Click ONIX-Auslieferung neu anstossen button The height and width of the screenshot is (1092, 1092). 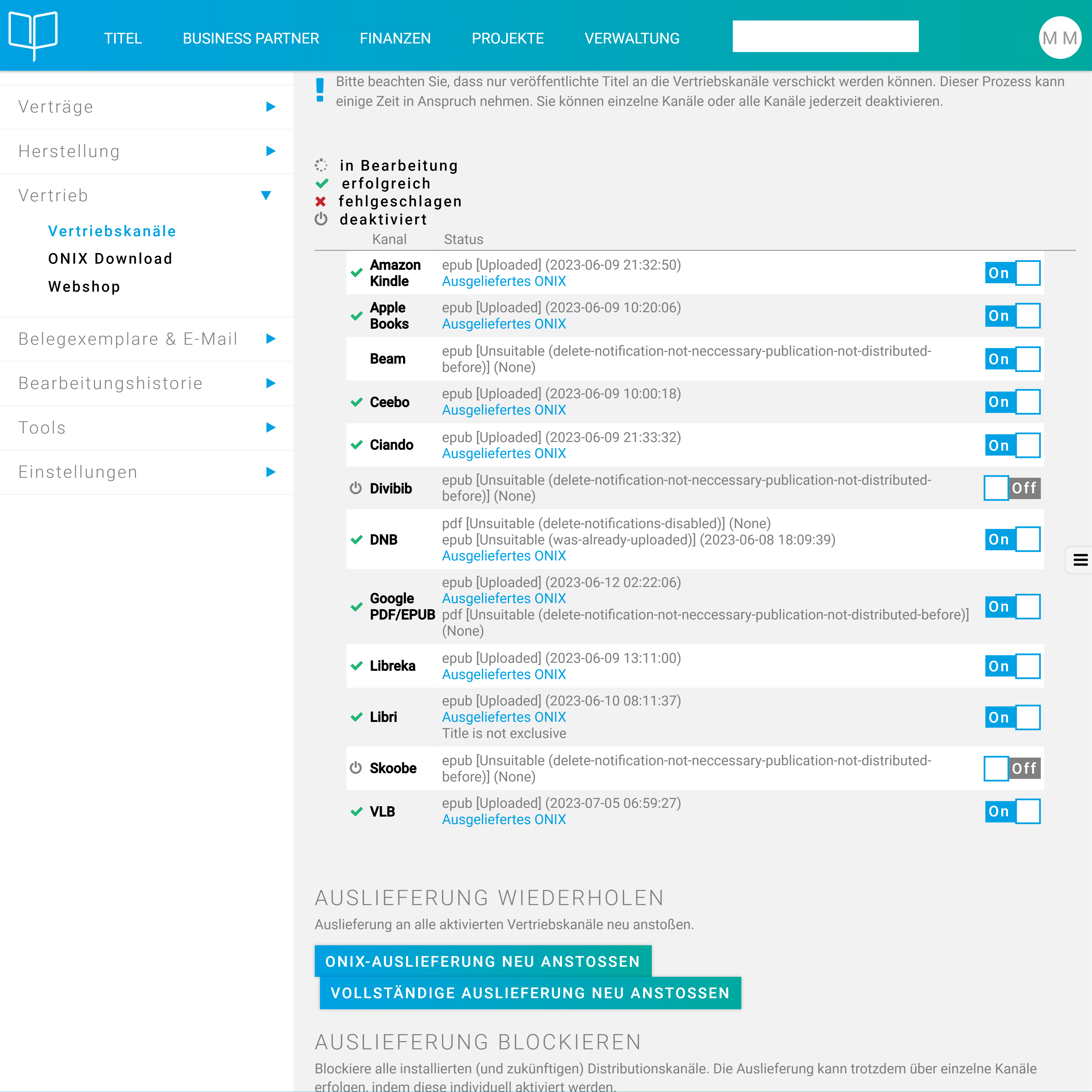(483, 961)
